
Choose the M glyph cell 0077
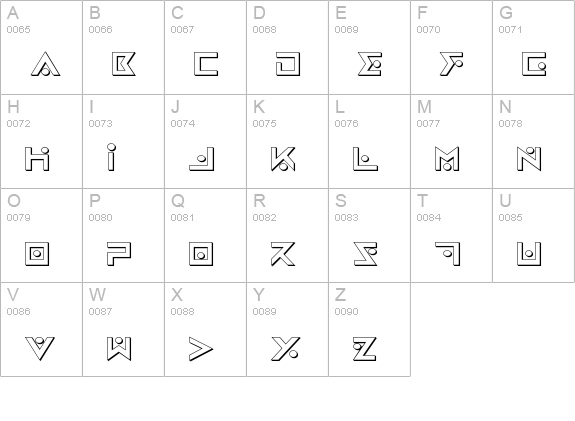click(x=451, y=142)
